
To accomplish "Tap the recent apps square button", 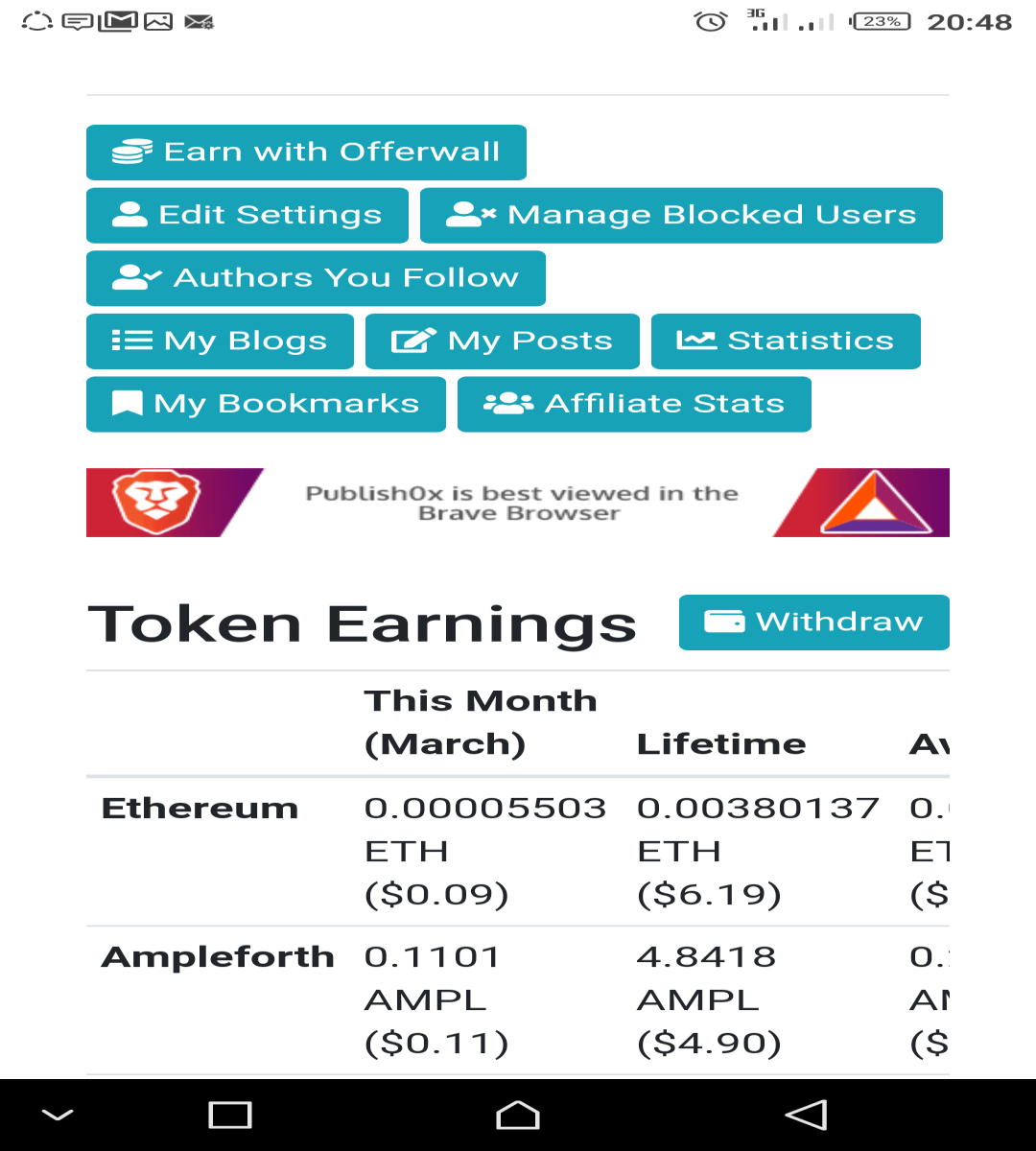I will tap(230, 1115).
